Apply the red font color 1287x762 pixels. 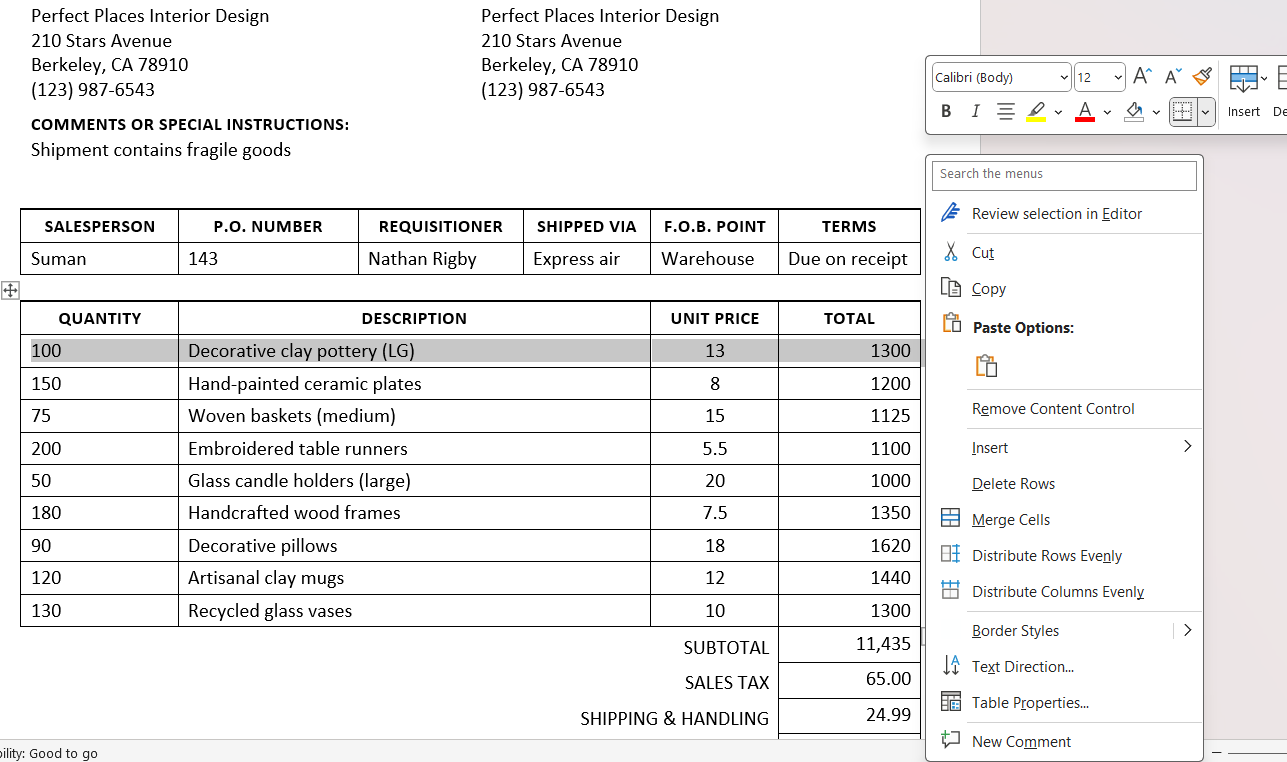tap(1085, 111)
